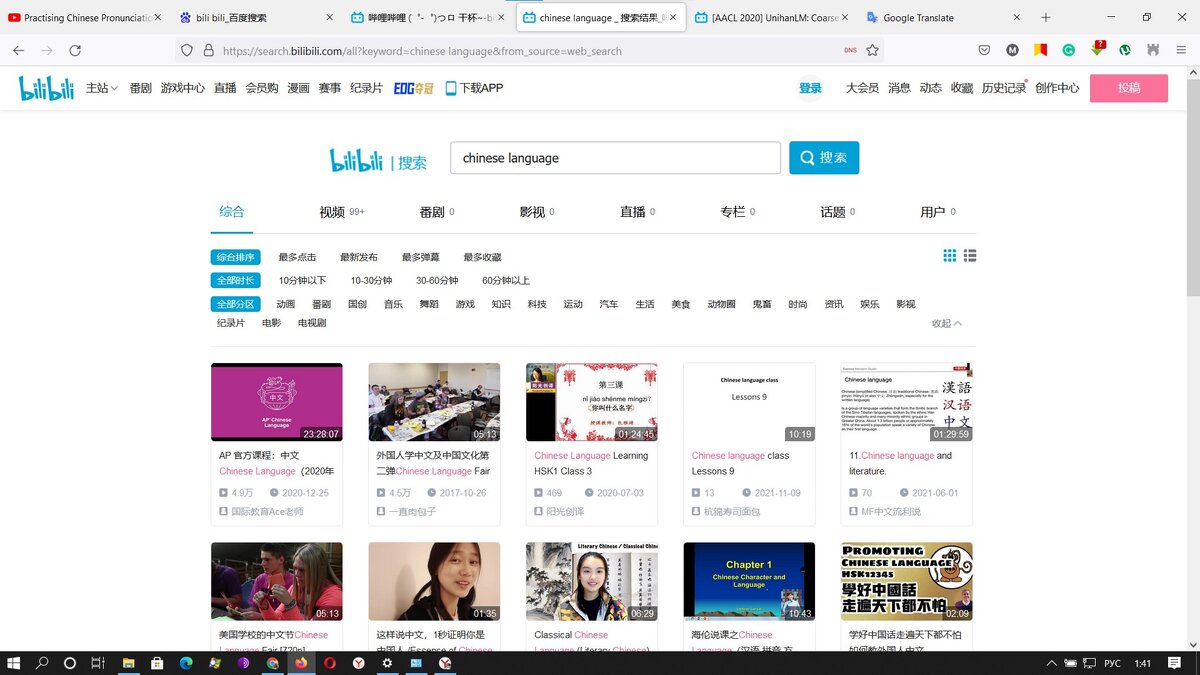This screenshot has height=675, width=1200.
Task: Open the green Grammarly extension icon
Action: [1068, 50]
